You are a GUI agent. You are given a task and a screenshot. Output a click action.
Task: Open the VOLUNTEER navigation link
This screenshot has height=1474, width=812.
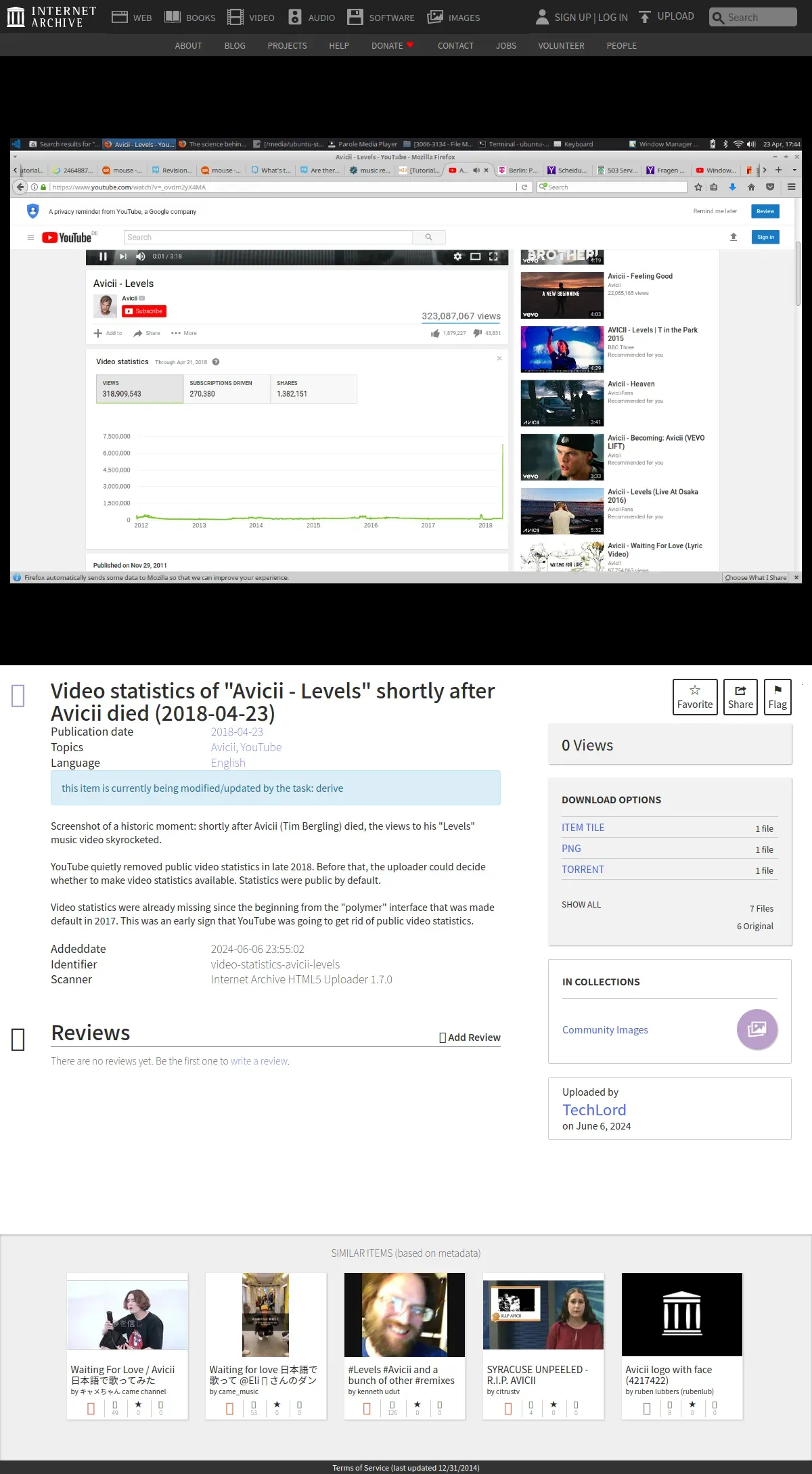coord(561,46)
